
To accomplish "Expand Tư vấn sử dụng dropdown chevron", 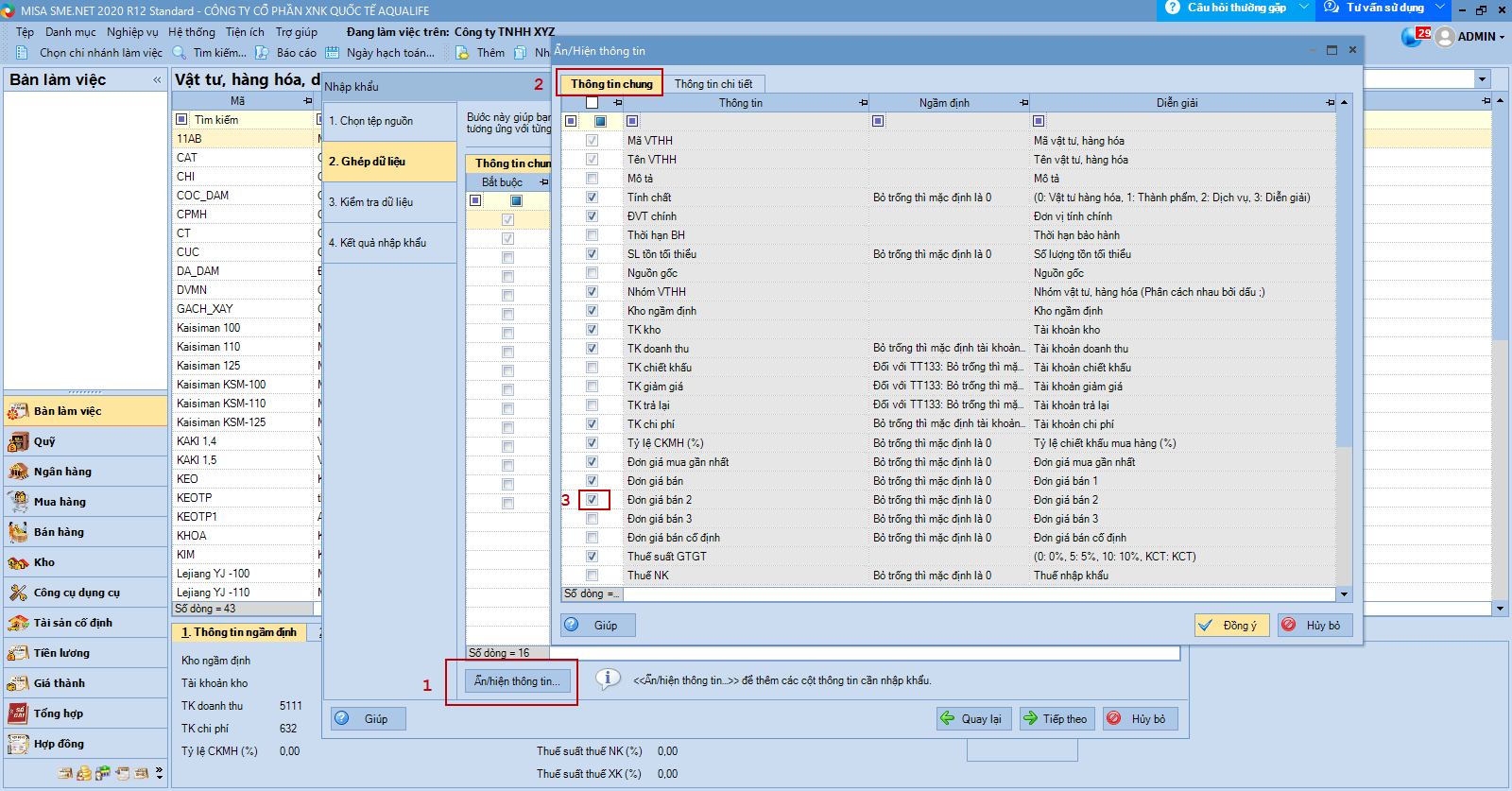I will tap(1439, 8).
